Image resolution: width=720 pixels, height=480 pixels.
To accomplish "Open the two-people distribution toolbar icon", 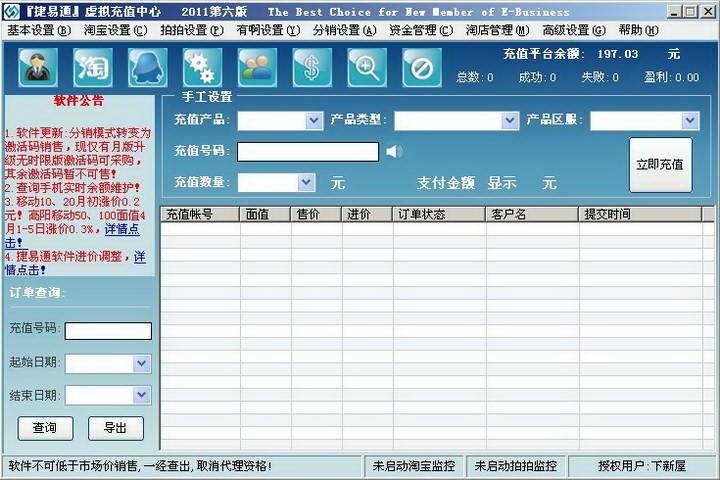I will (x=257, y=68).
